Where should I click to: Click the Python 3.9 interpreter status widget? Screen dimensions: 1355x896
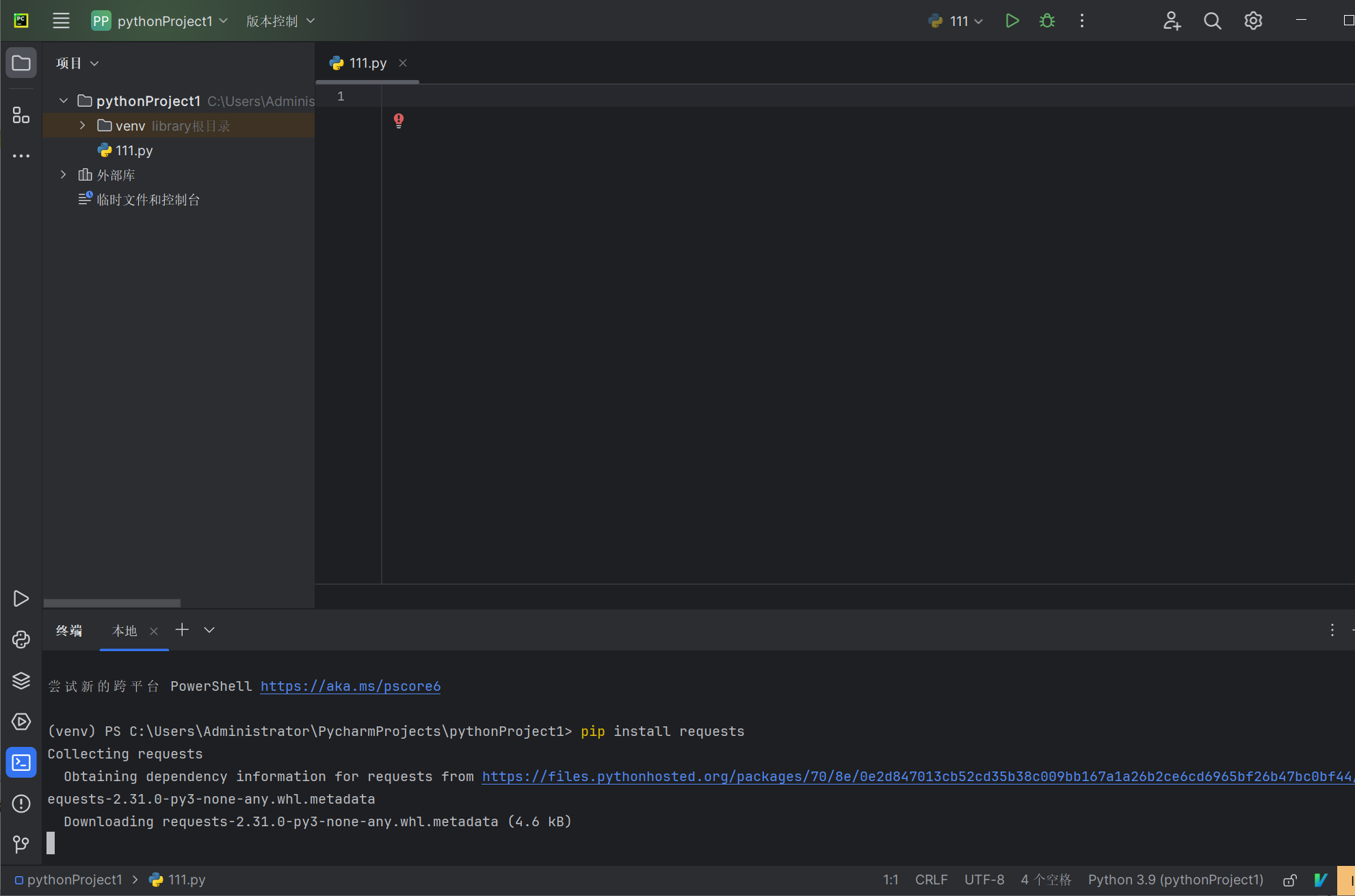1175,880
